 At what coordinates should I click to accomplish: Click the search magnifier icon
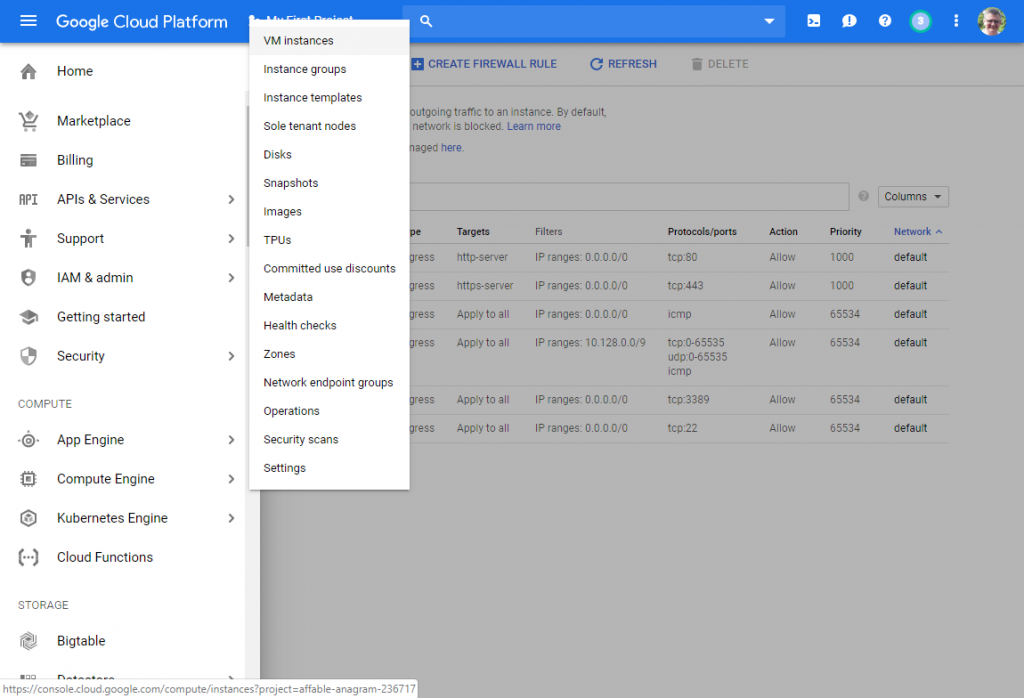(426, 21)
